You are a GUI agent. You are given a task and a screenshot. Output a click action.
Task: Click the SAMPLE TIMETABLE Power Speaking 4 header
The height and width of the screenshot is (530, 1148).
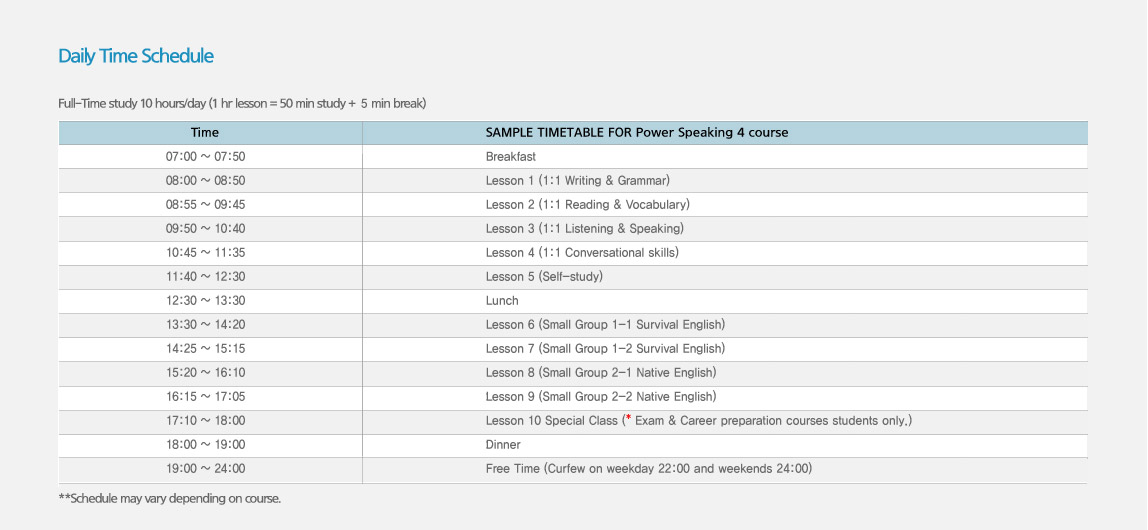coord(636,132)
